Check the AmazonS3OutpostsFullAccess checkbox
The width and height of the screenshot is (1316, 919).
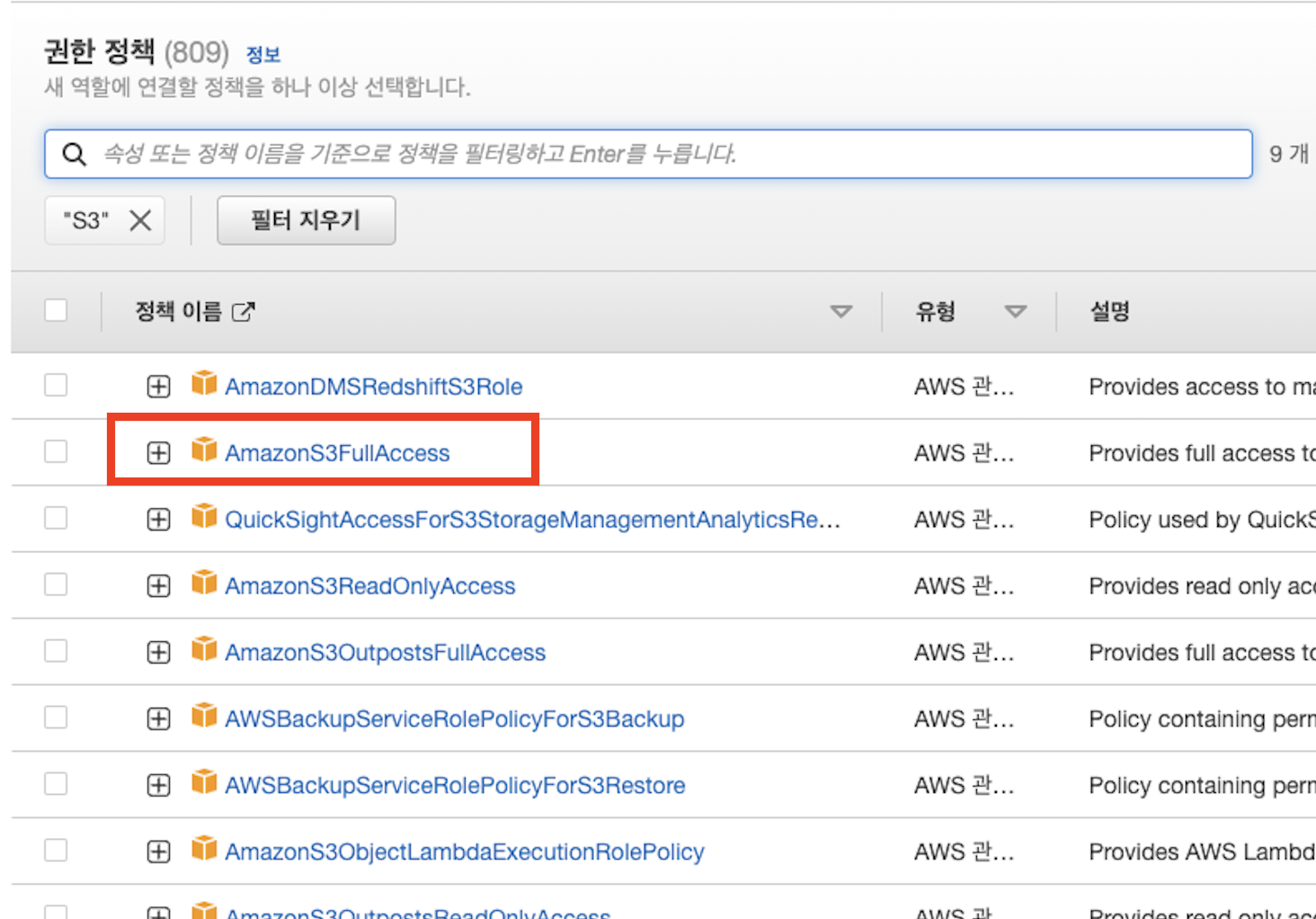point(56,651)
